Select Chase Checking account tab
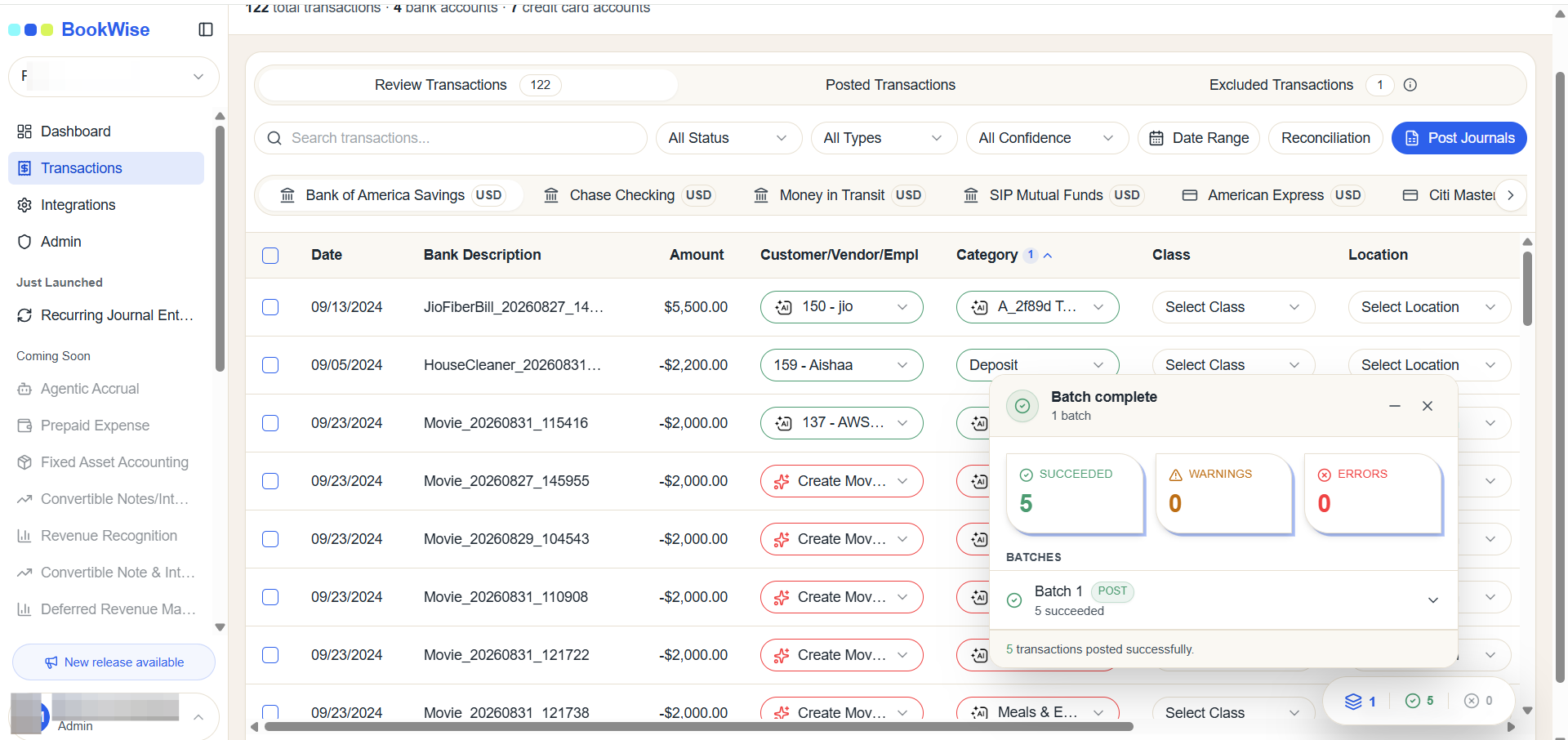 (629, 195)
